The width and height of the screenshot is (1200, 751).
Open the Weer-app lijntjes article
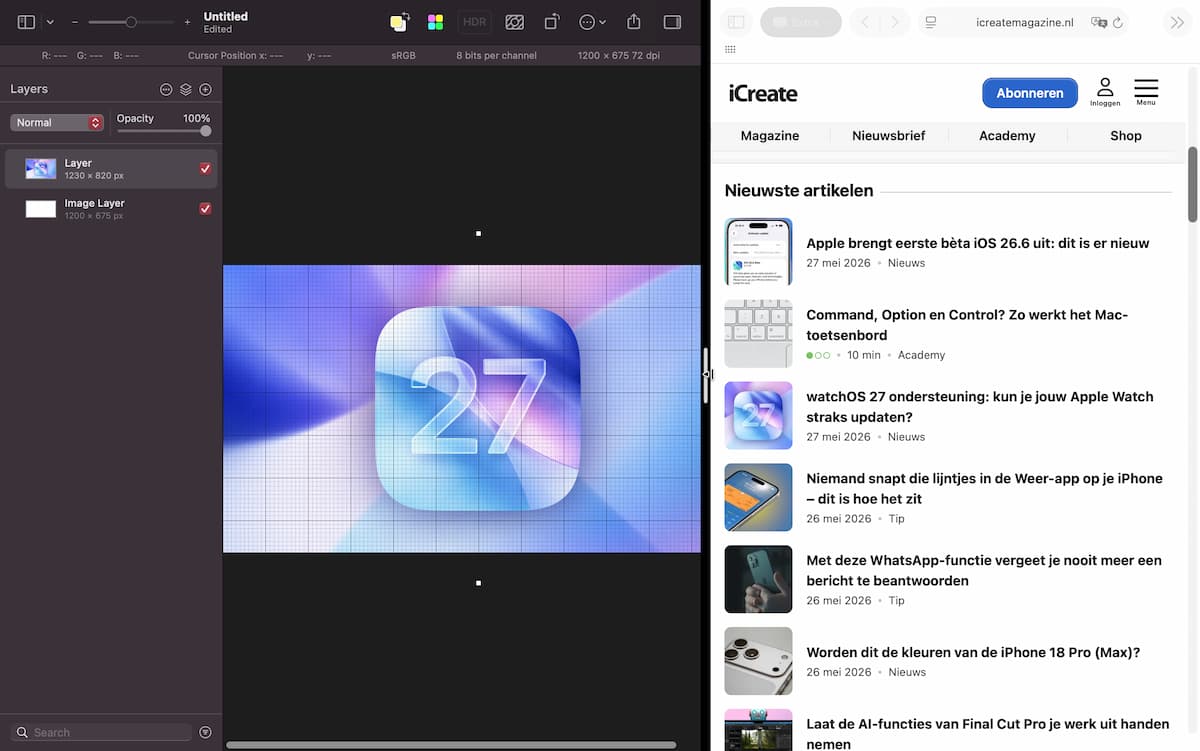tap(984, 489)
